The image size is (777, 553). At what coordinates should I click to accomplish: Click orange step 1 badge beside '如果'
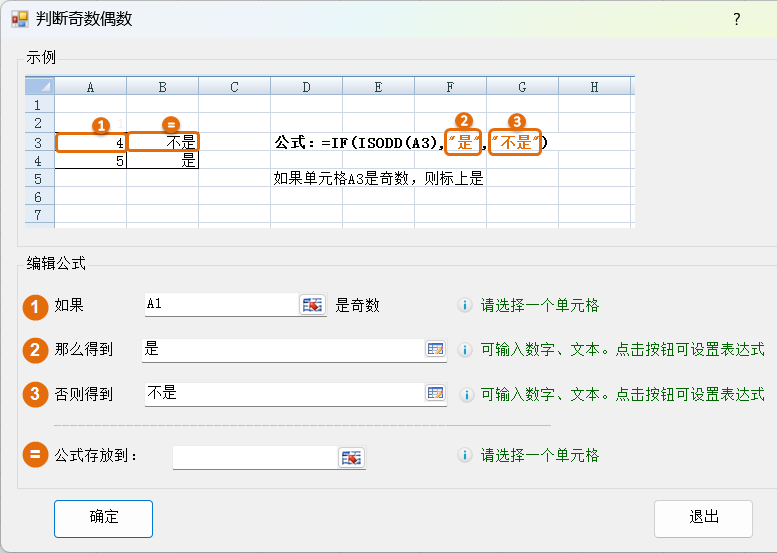[x=36, y=306]
